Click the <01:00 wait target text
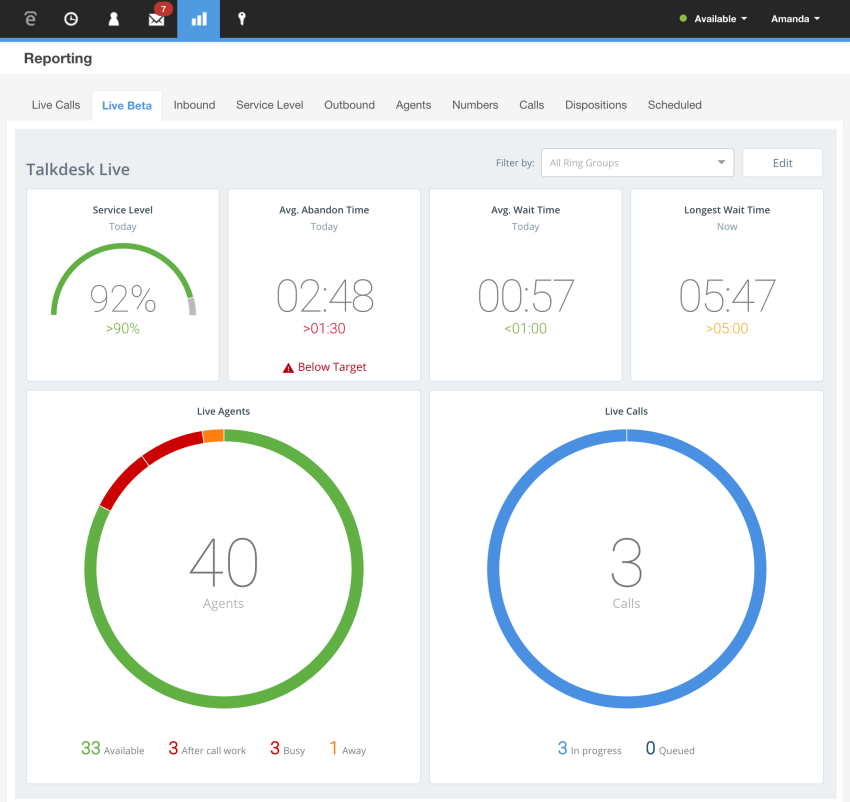The image size is (850, 802). 525,329
